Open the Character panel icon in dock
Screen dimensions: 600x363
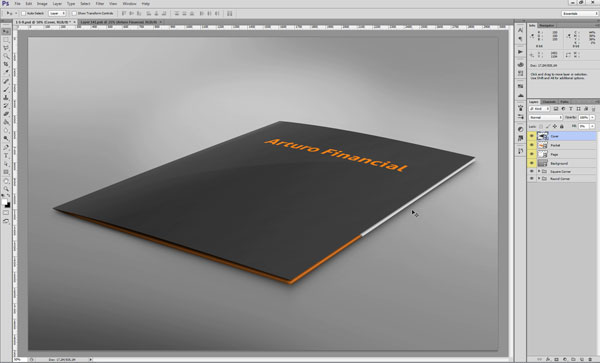coord(520,30)
